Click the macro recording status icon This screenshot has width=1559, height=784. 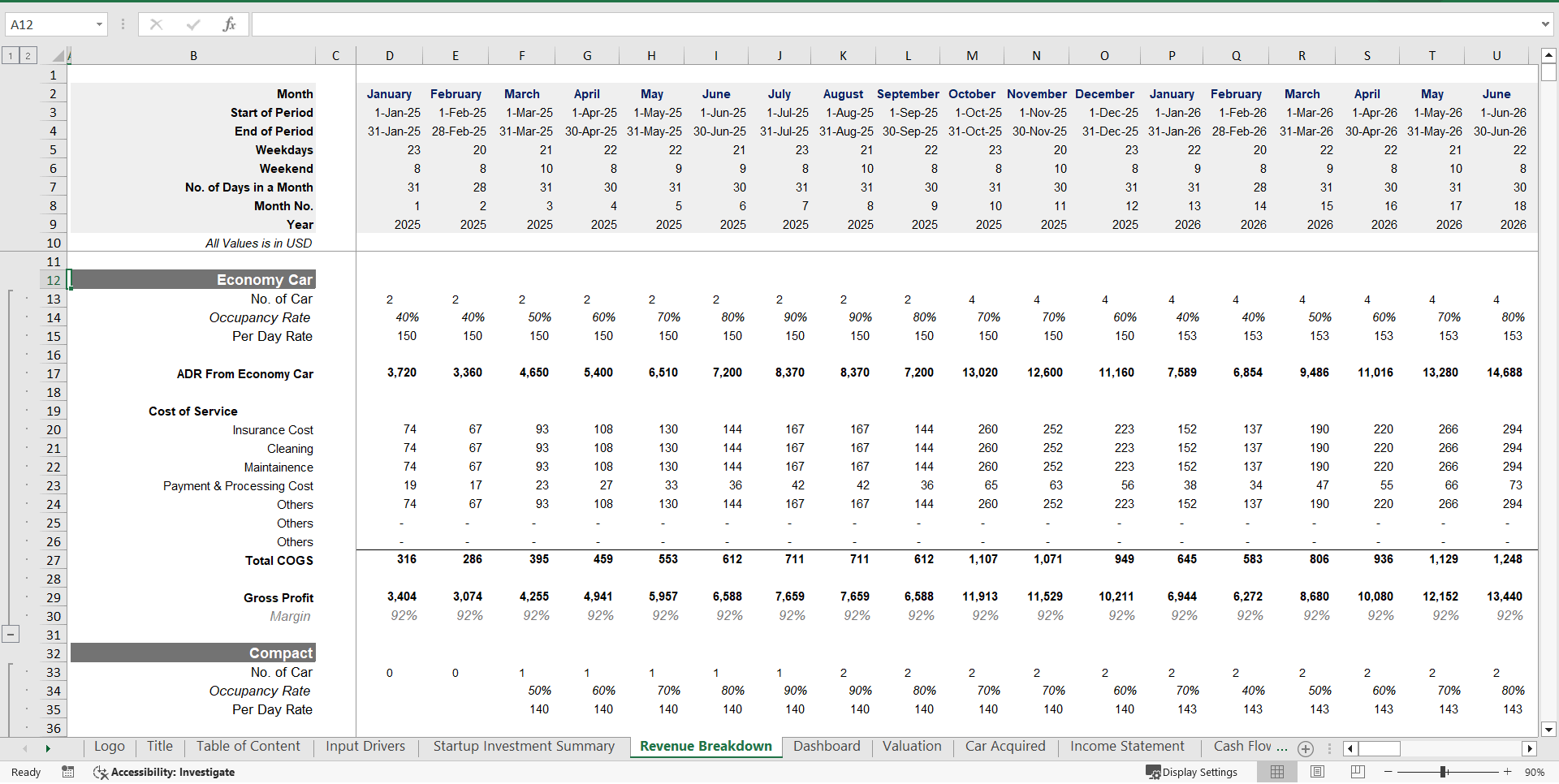click(x=68, y=772)
